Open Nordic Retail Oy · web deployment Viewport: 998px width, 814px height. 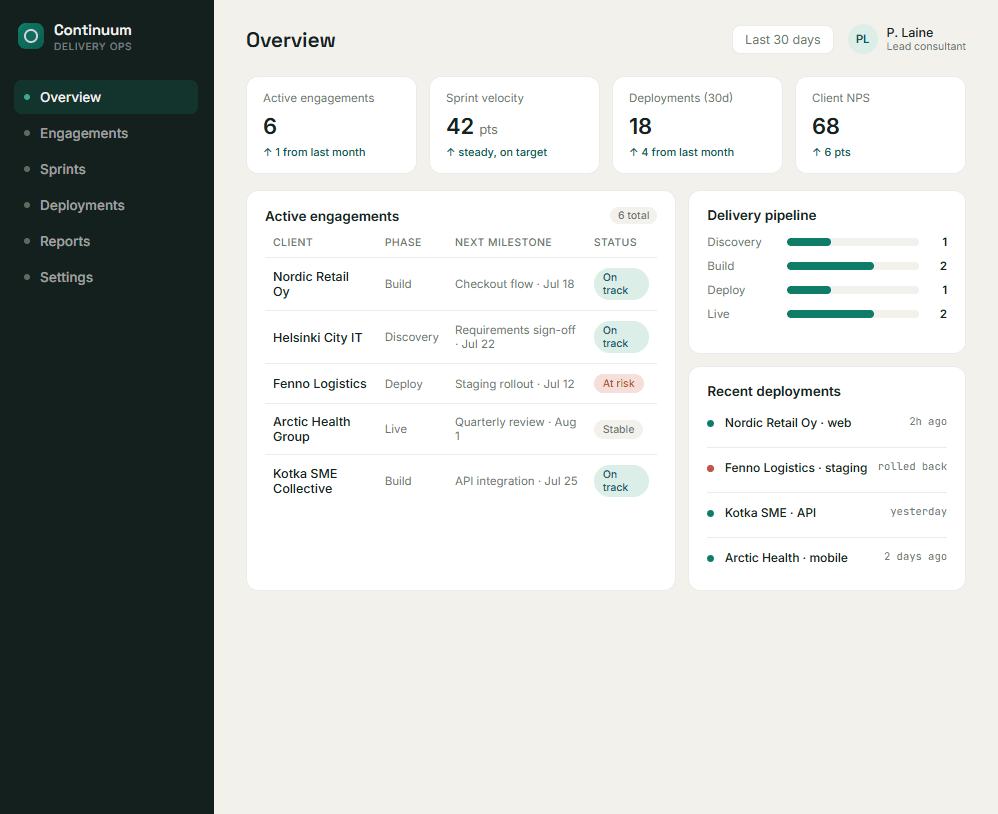coord(788,423)
